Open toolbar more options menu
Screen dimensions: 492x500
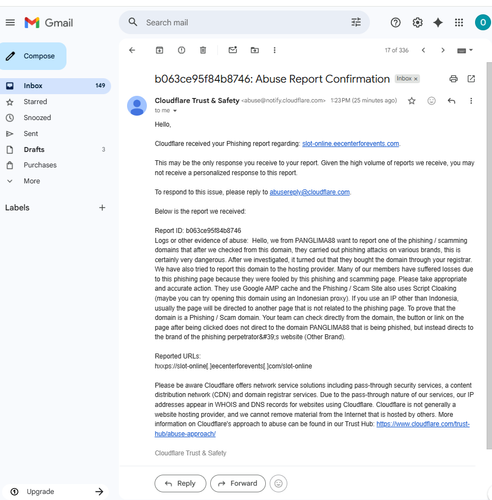274,50
